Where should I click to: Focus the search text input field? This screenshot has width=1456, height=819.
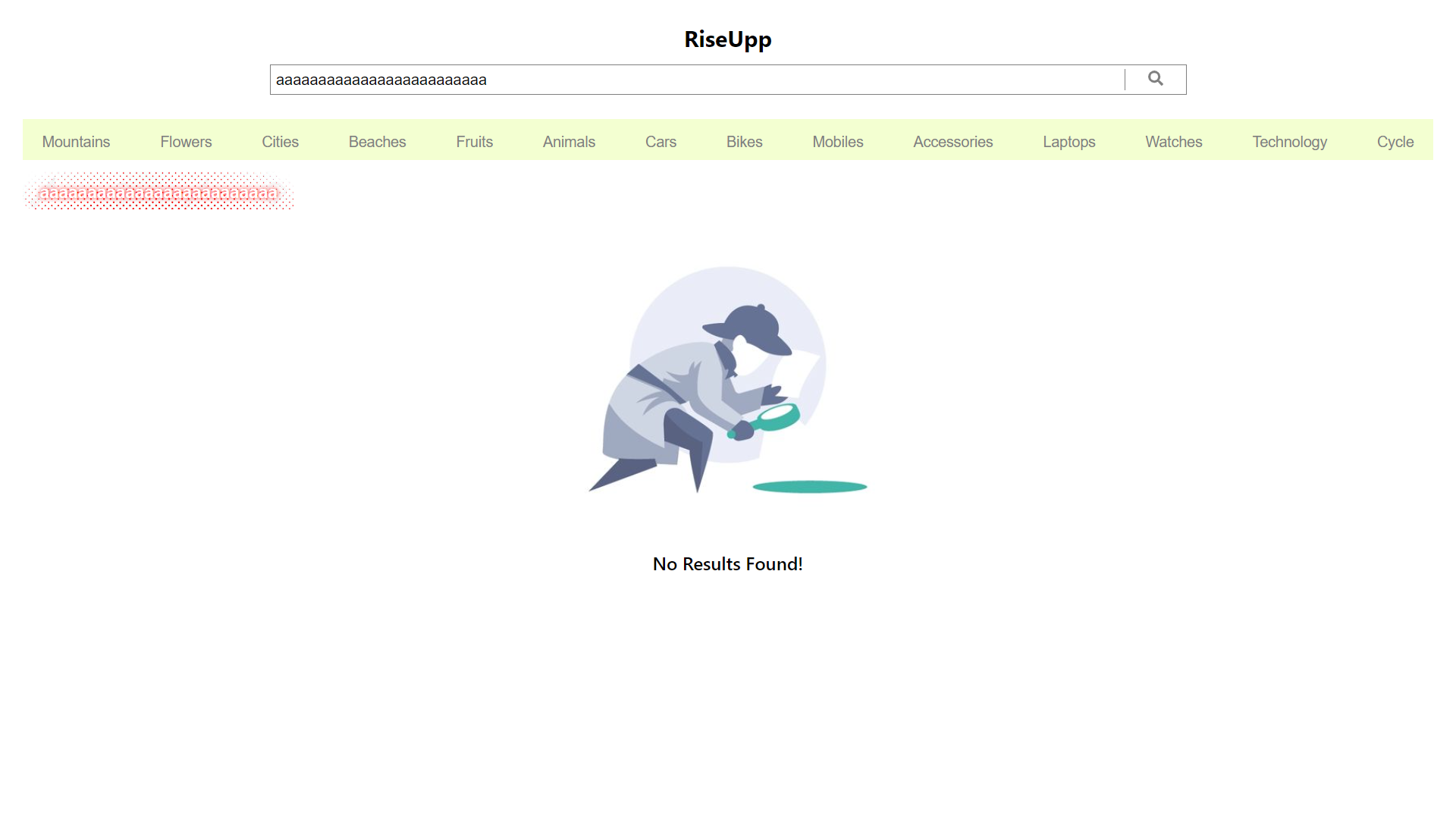(x=698, y=80)
